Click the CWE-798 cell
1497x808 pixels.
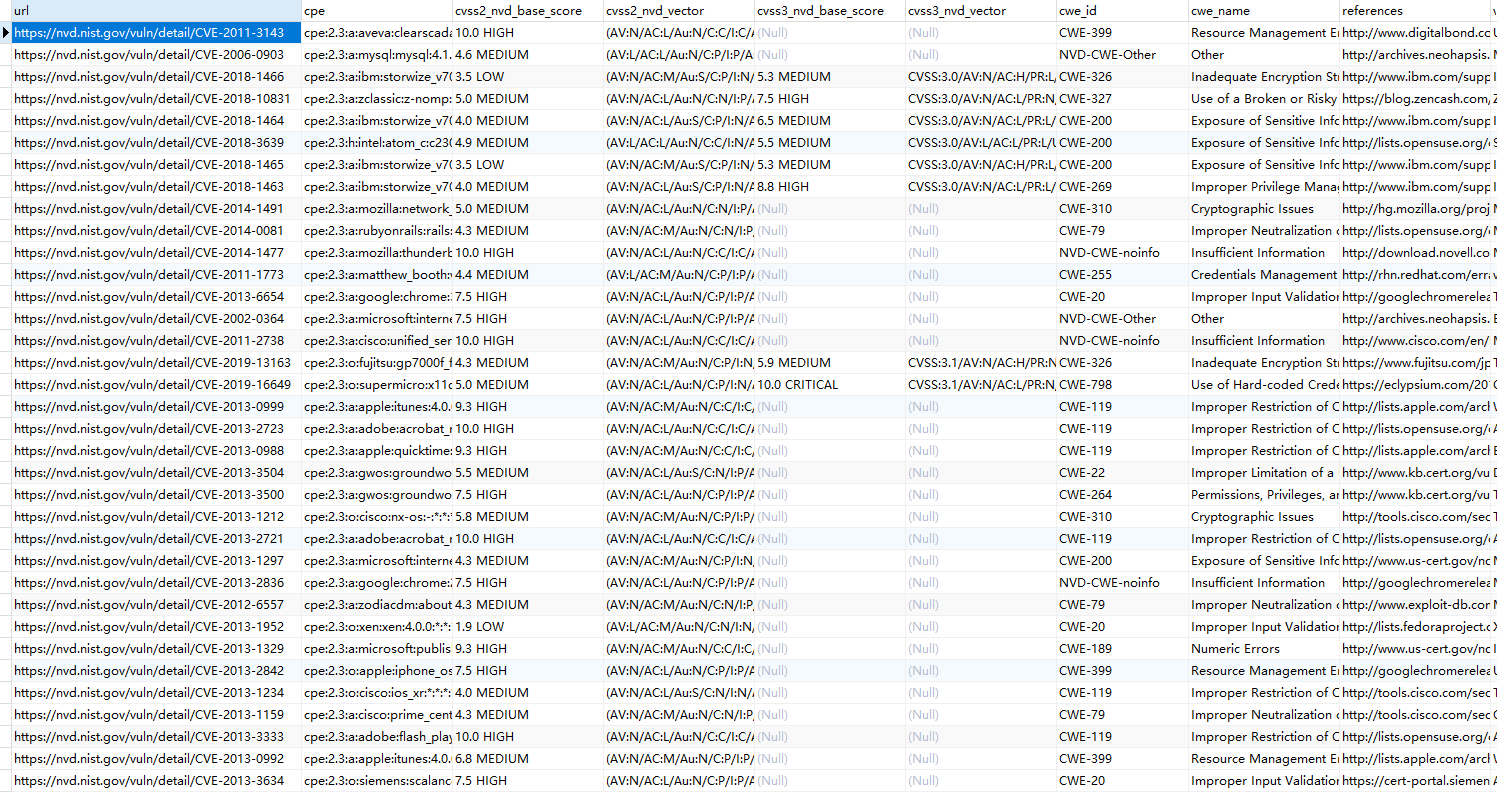click(1122, 385)
